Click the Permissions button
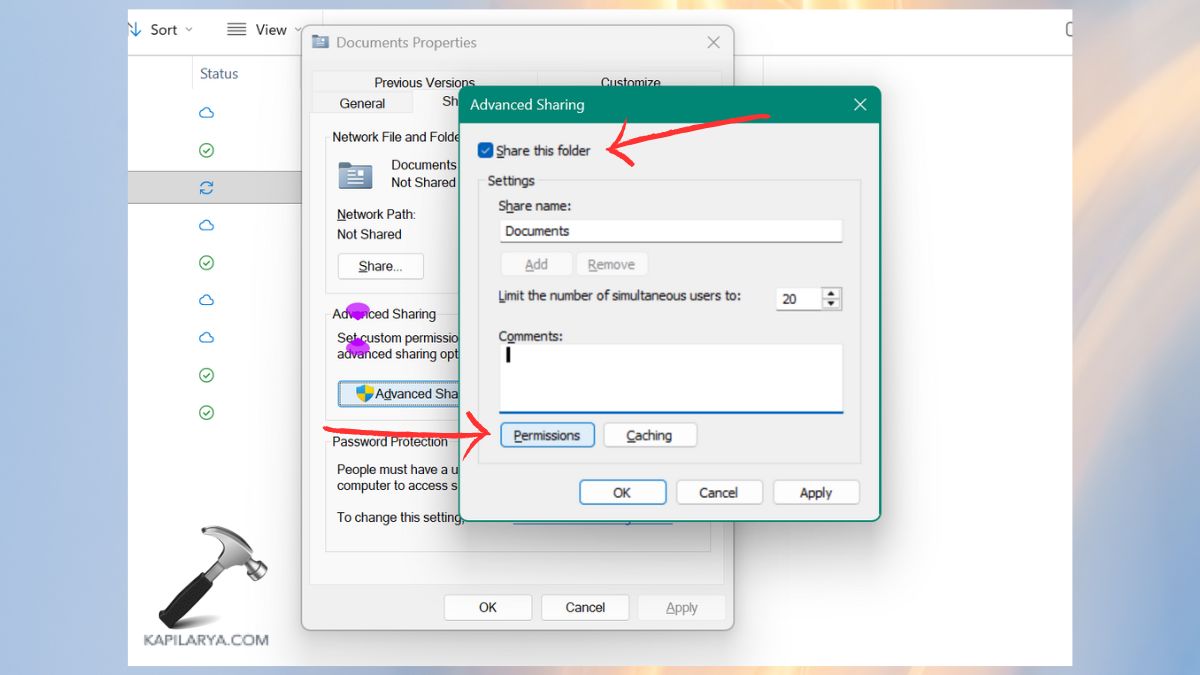This screenshot has height=675, width=1200. pyautogui.click(x=547, y=435)
